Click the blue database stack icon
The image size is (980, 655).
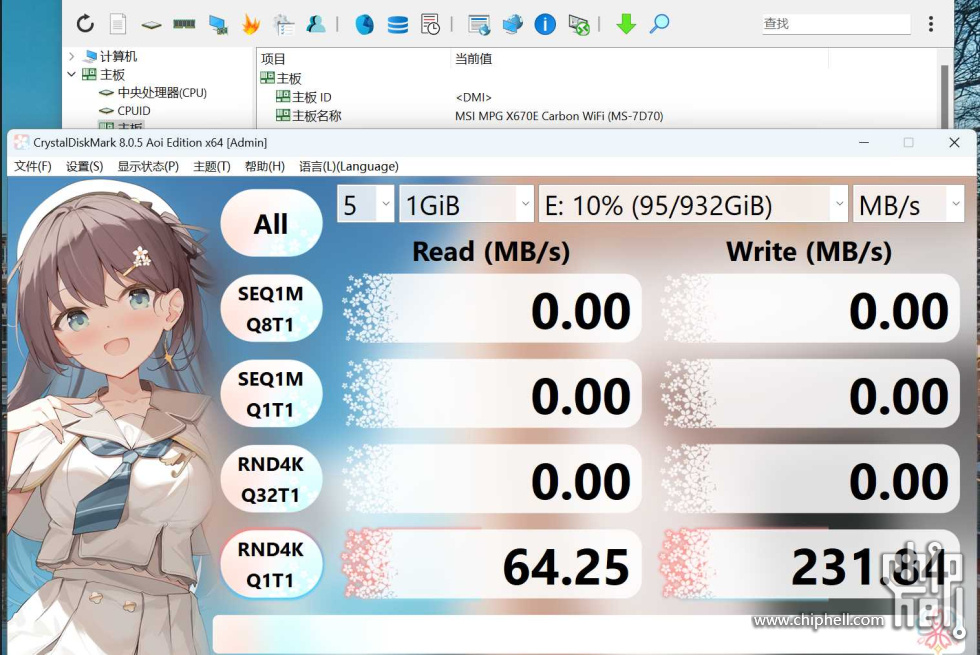[x=398, y=24]
